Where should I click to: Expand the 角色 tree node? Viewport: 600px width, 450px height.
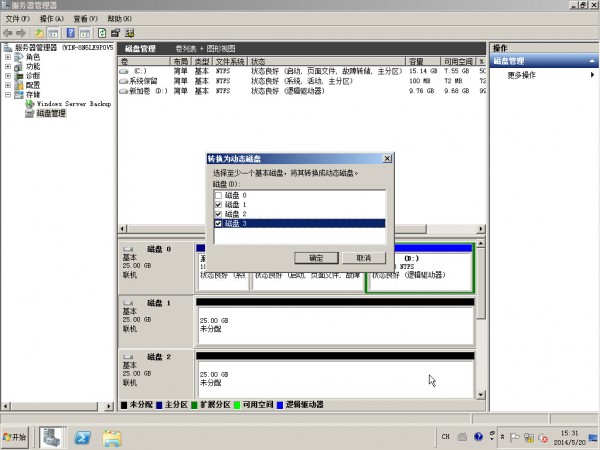coord(8,57)
